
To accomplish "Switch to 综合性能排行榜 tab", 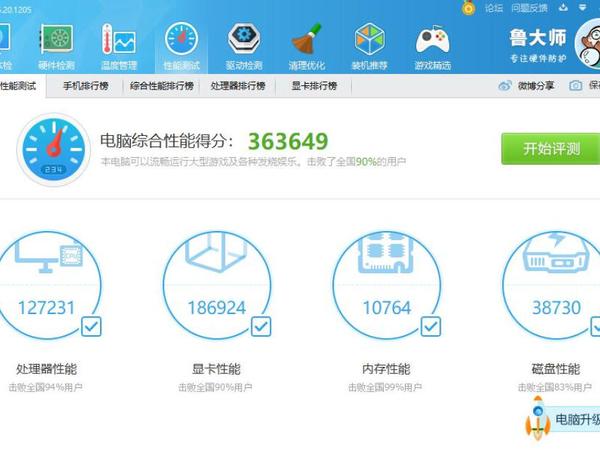I will pos(161,86).
